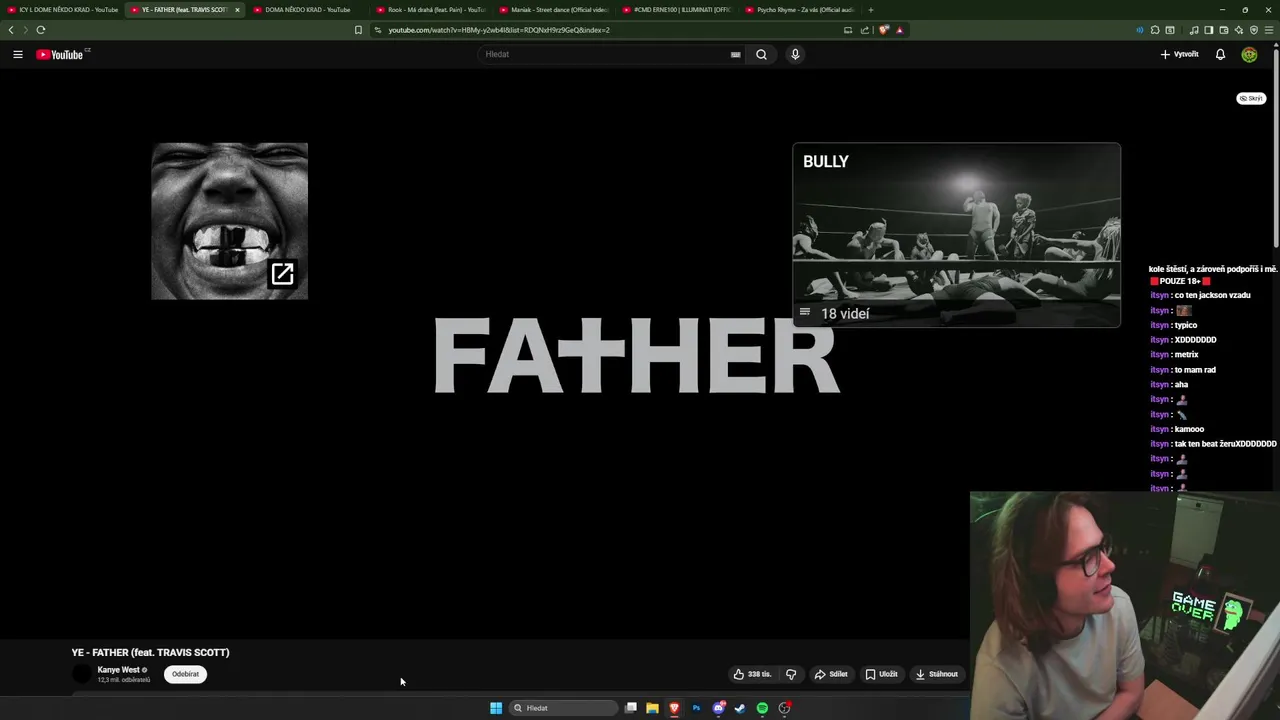Image resolution: width=1280 pixels, height=720 pixels.
Task: Click the address bar URL
Action: pos(499,30)
